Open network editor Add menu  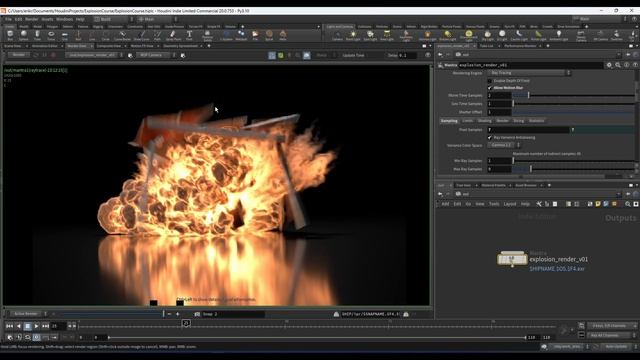445,204
